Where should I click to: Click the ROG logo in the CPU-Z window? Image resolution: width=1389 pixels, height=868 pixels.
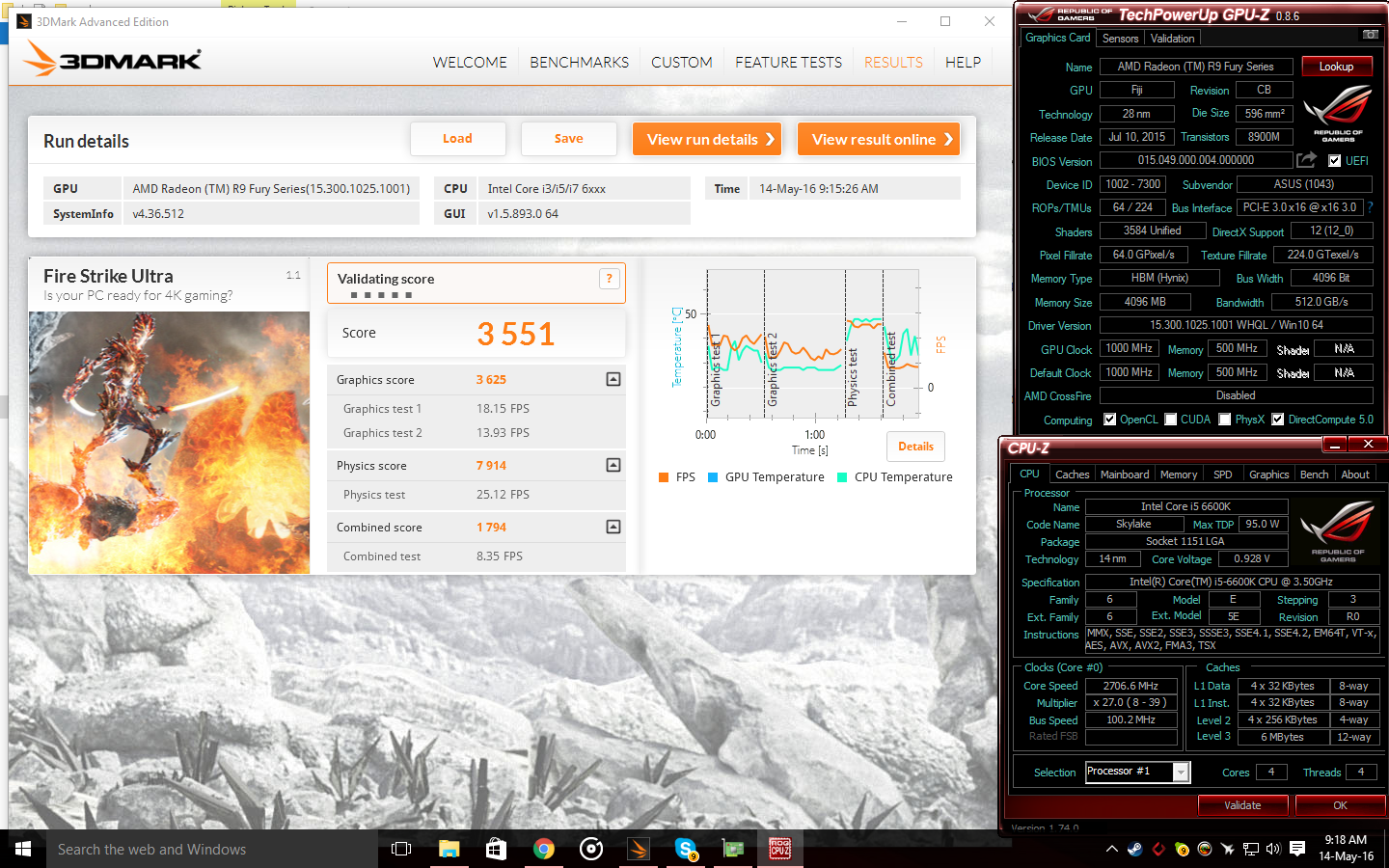point(1337,529)
